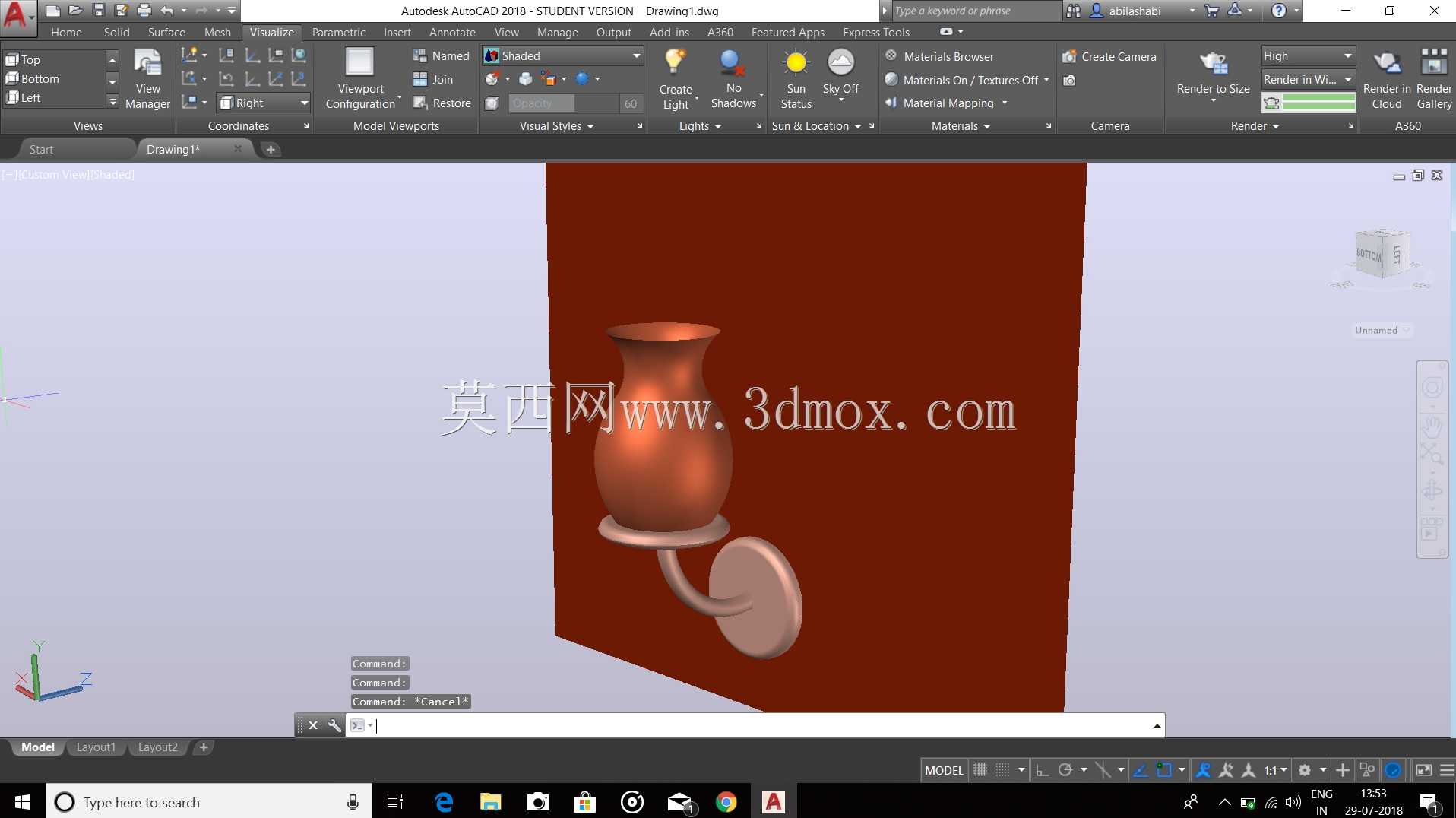This screenshot has width=1456, height=818.
Task: Expand the Visual Styles panel title
Action: pos(557,125)
